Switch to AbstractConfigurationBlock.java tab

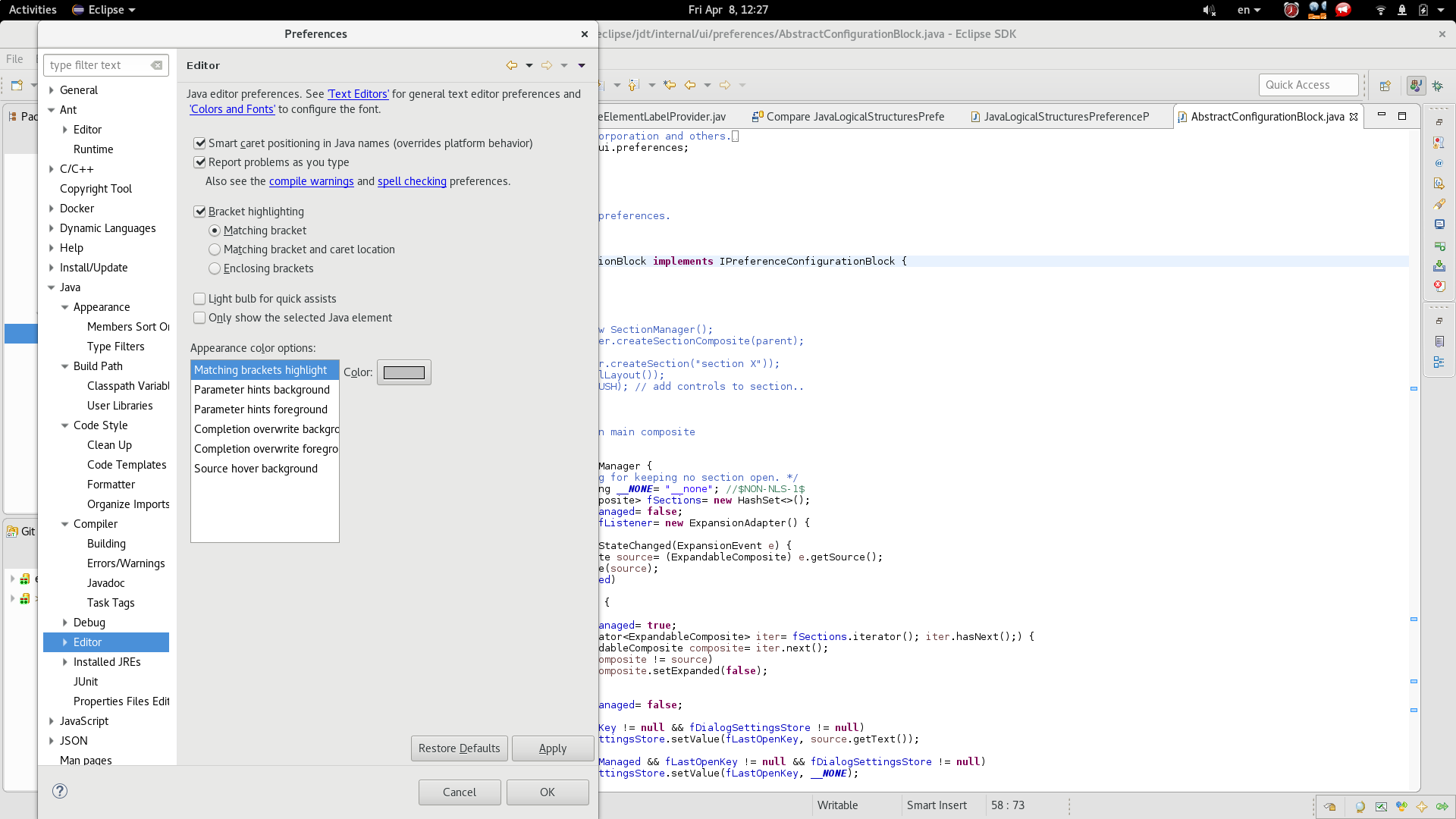[1266, 117]
